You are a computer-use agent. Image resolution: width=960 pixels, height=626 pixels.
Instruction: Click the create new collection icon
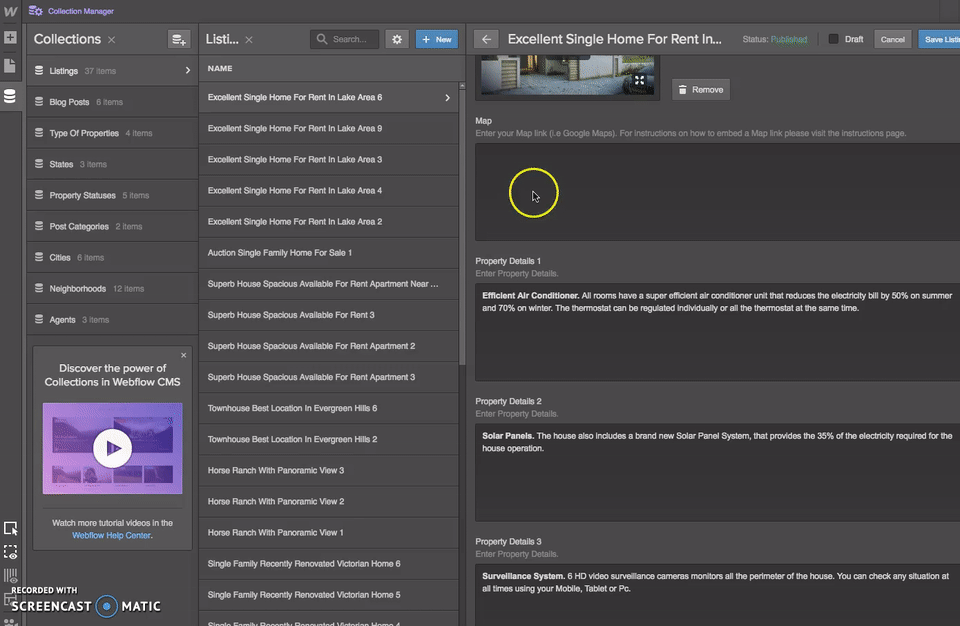click(179, 39)
